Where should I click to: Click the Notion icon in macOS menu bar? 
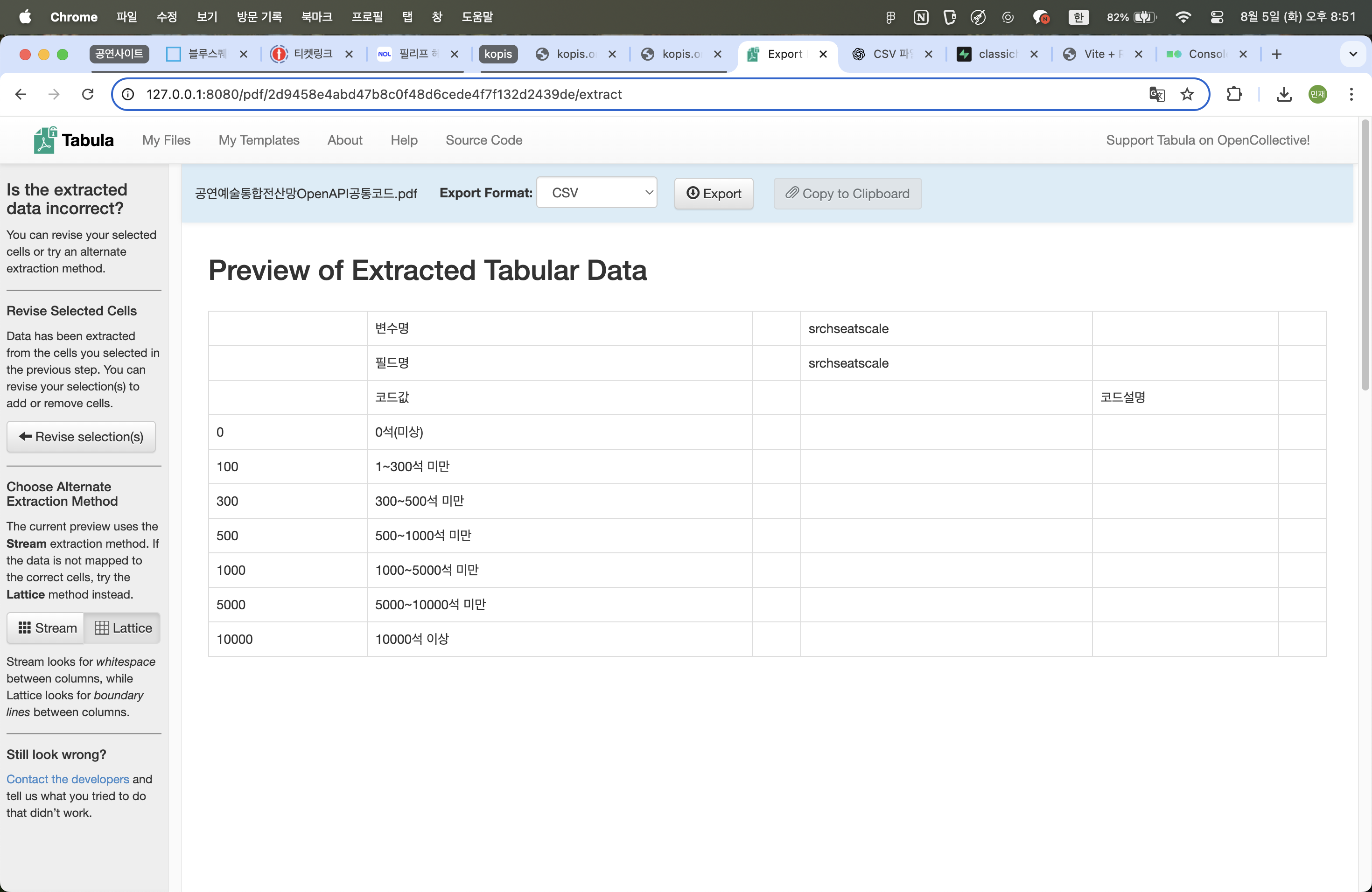pyautogui.click(x=921, y=17)
